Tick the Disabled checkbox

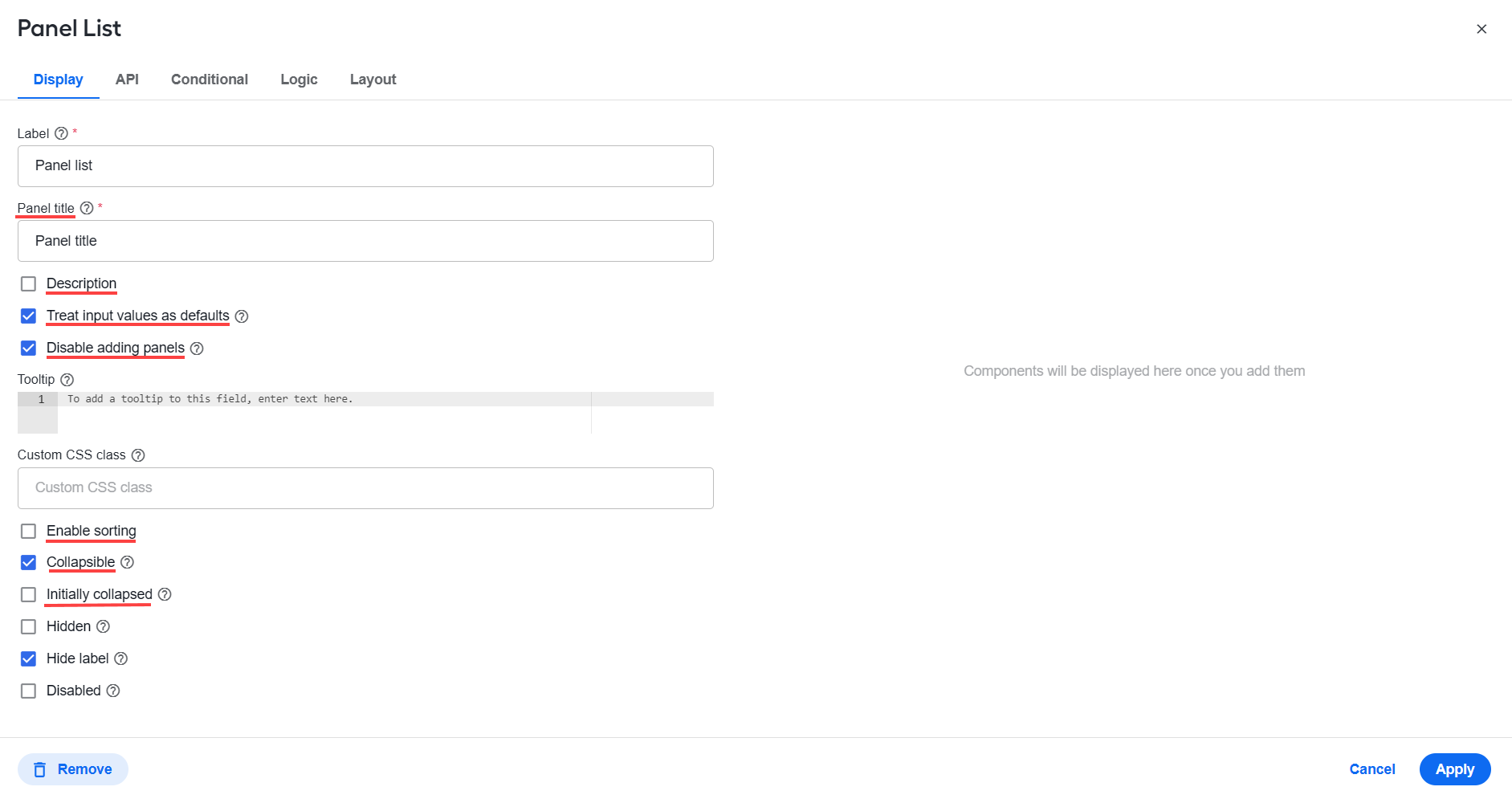tap(28, 691)
